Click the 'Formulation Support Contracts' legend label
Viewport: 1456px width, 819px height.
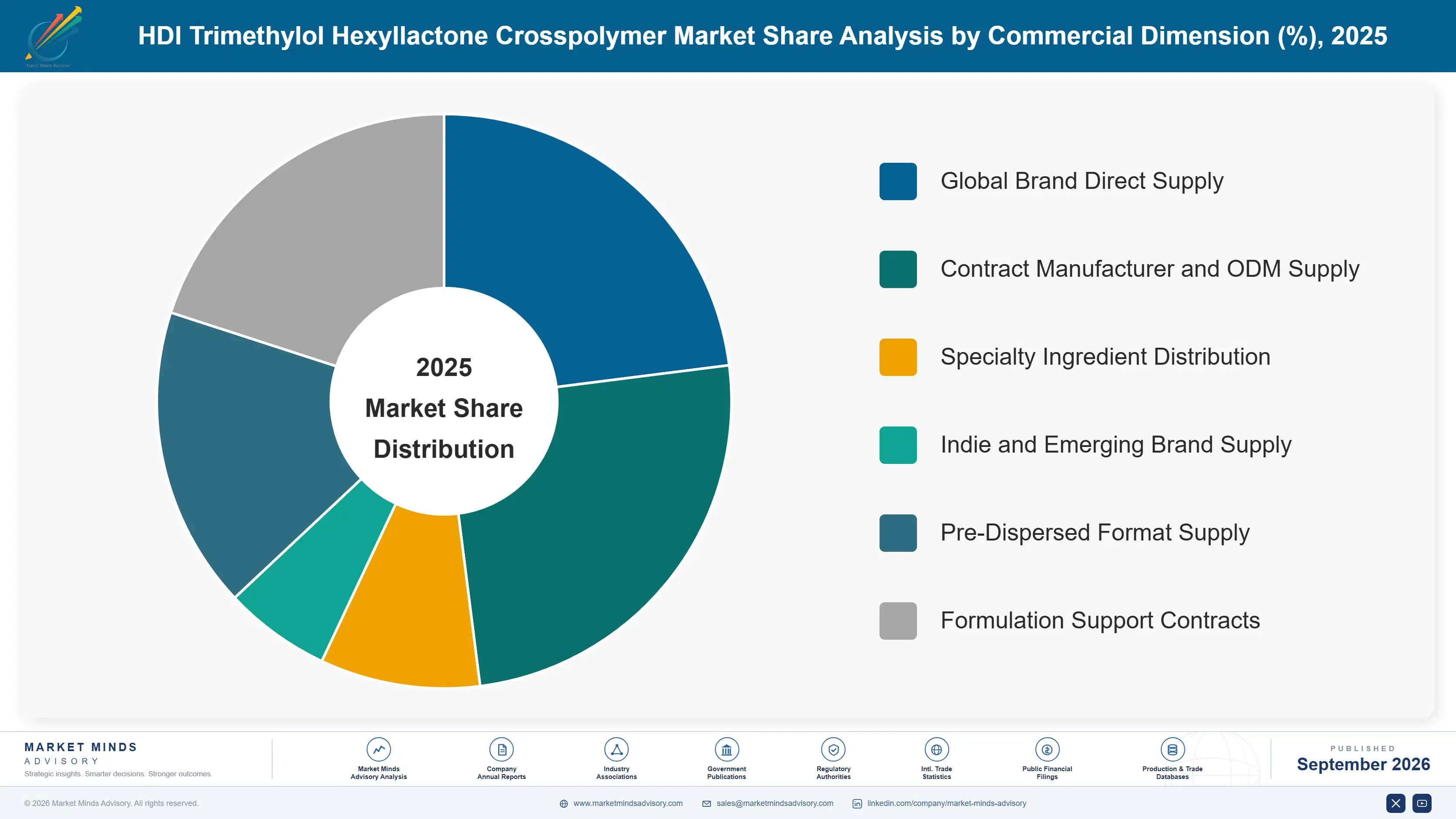coord(1100,621)
